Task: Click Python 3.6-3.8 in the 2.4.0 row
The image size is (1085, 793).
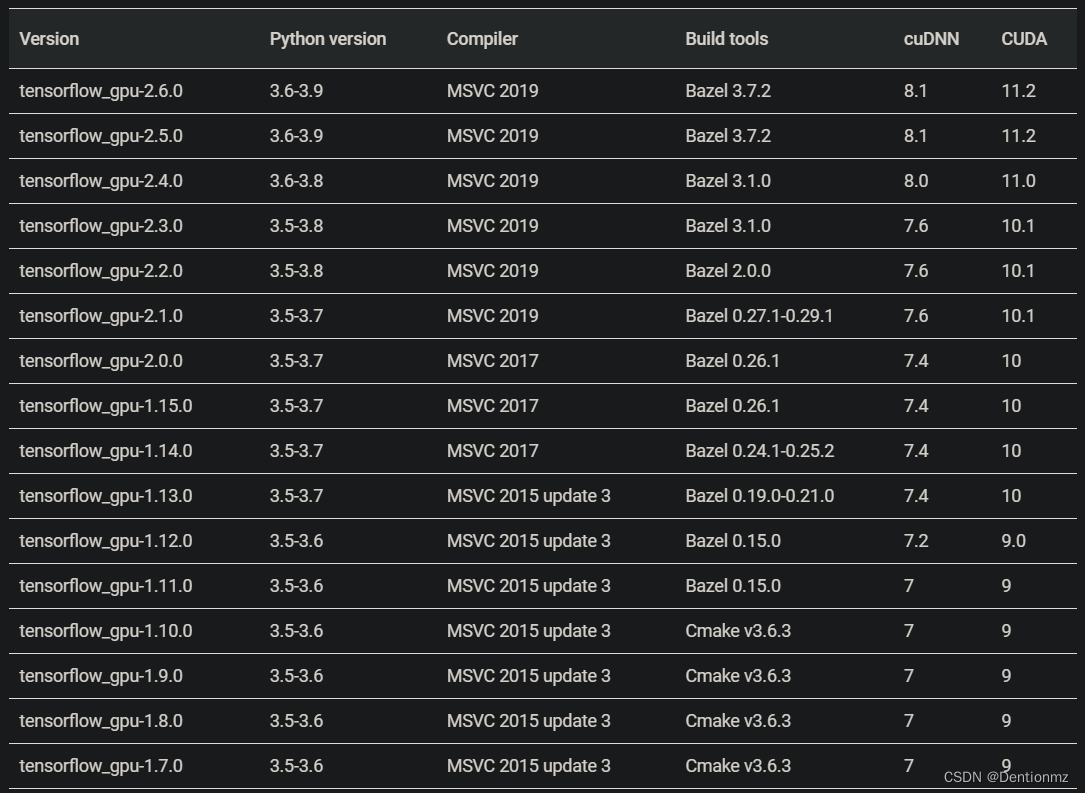Action: [296, 181]
